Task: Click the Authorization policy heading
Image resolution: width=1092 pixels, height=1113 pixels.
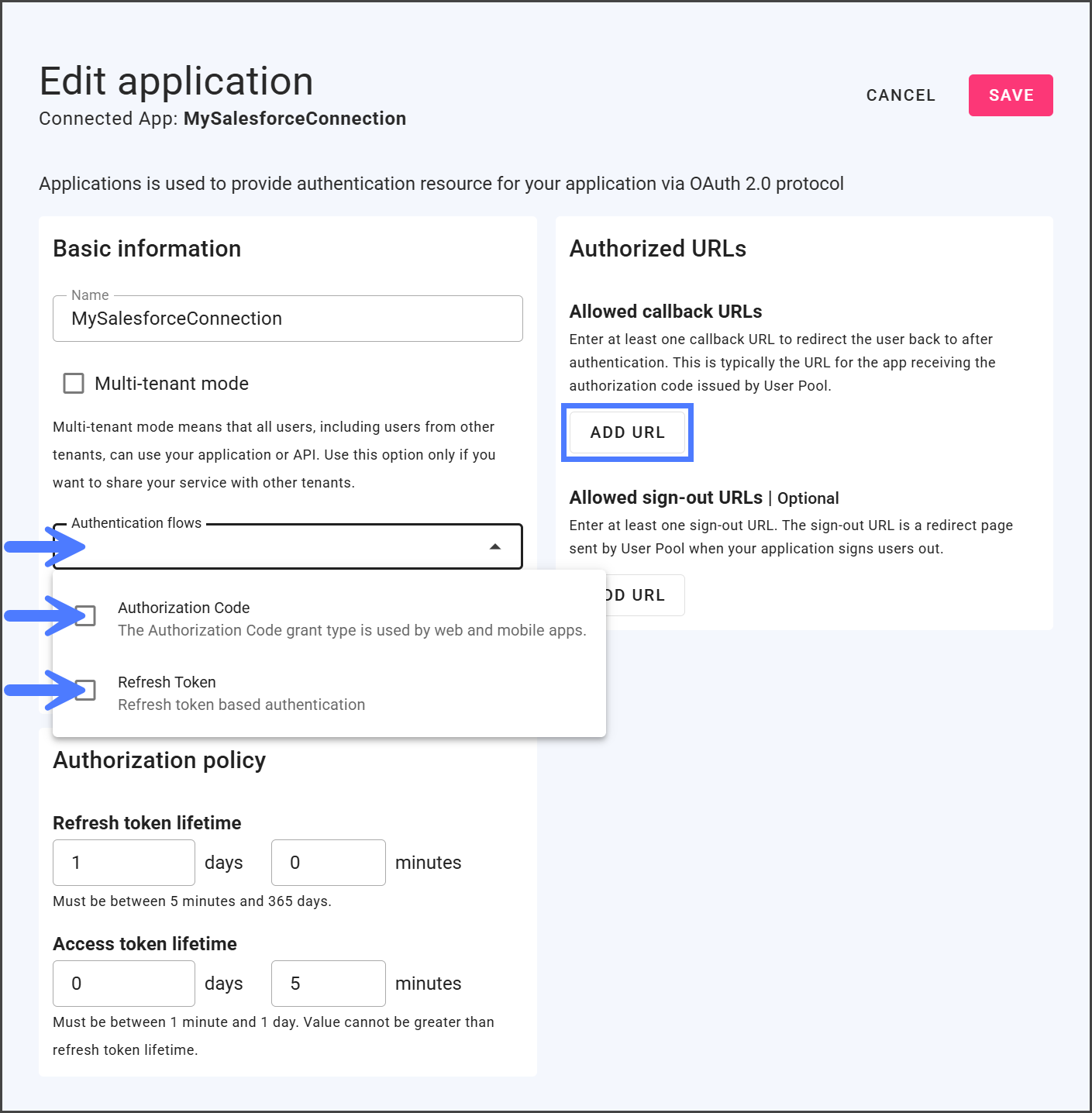Action: click(x=159, y=760)
